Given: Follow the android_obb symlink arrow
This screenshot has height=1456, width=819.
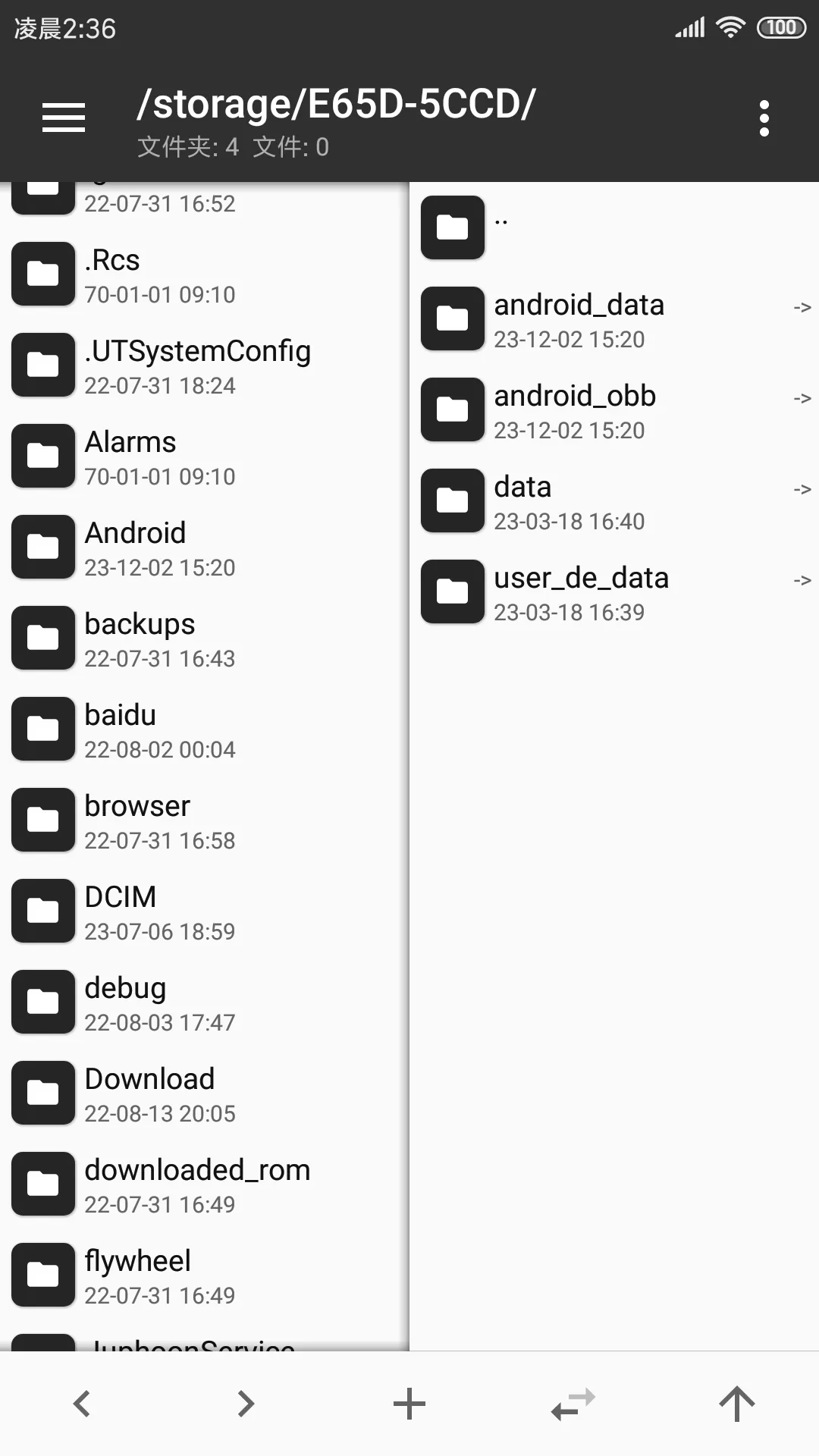Looking at the screenshot, I should coord(802,398).
